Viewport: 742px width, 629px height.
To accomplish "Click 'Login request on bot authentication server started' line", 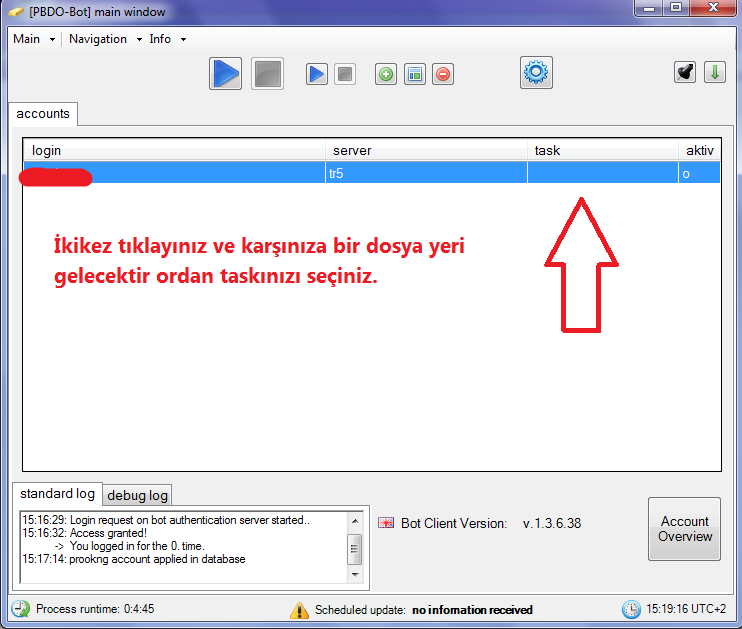I will 166,520.
